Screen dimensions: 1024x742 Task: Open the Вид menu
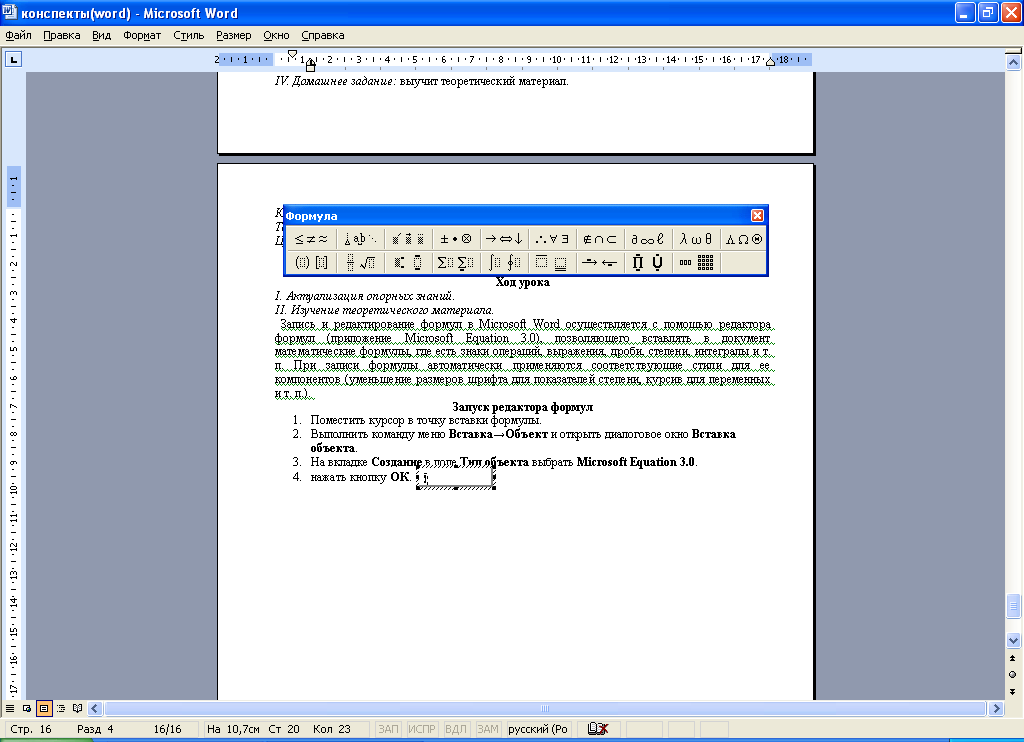(101, 35)
